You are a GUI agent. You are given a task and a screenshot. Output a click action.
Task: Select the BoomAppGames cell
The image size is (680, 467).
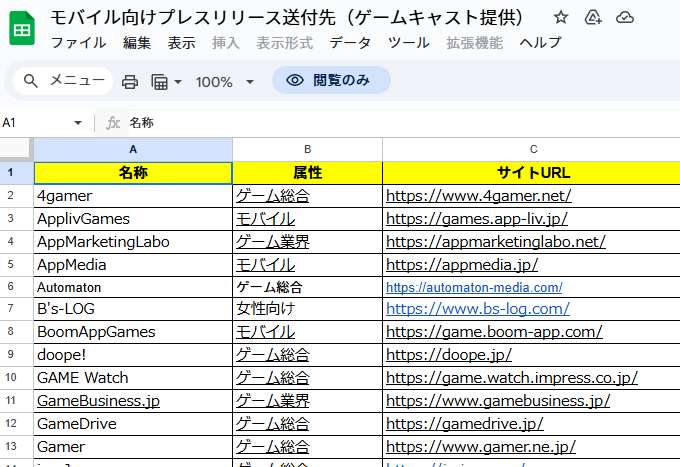tap(133, 332)
